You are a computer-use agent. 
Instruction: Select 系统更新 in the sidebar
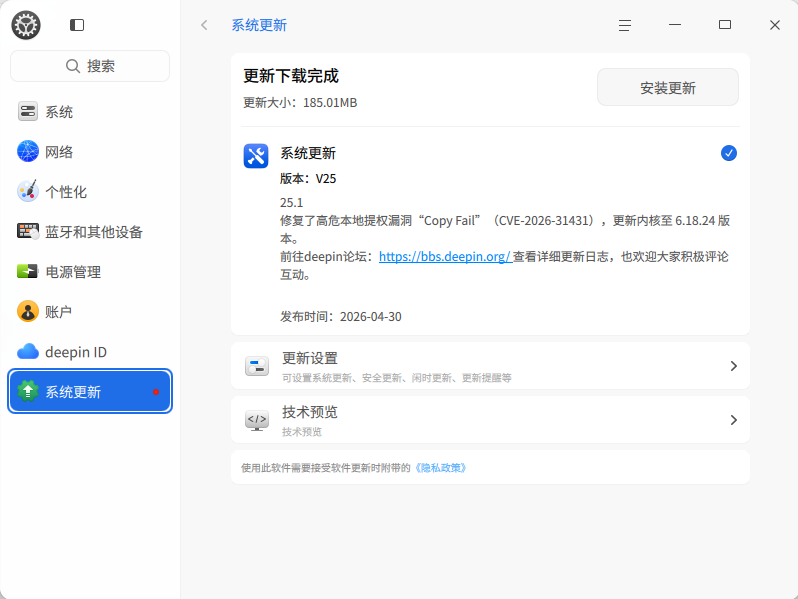(x=90, y=391)
